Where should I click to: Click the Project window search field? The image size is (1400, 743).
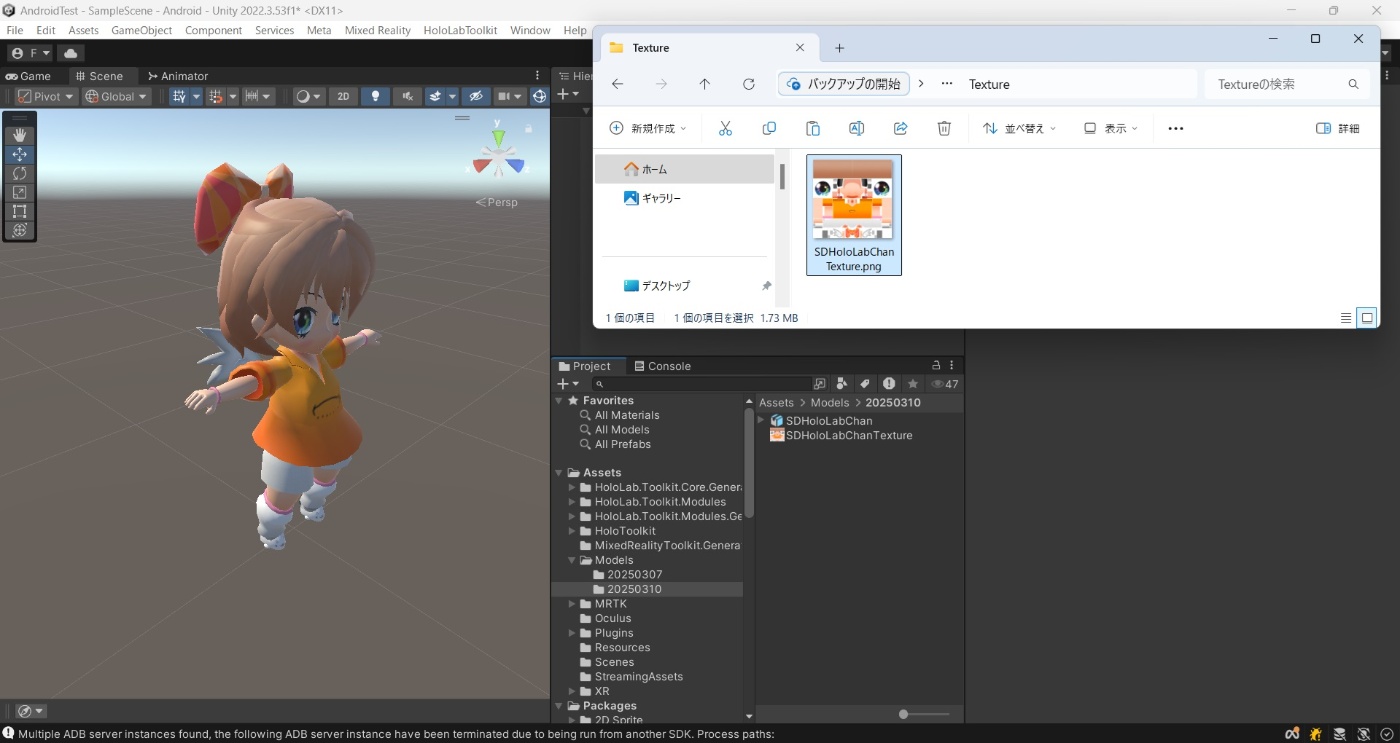click(702, 384)
